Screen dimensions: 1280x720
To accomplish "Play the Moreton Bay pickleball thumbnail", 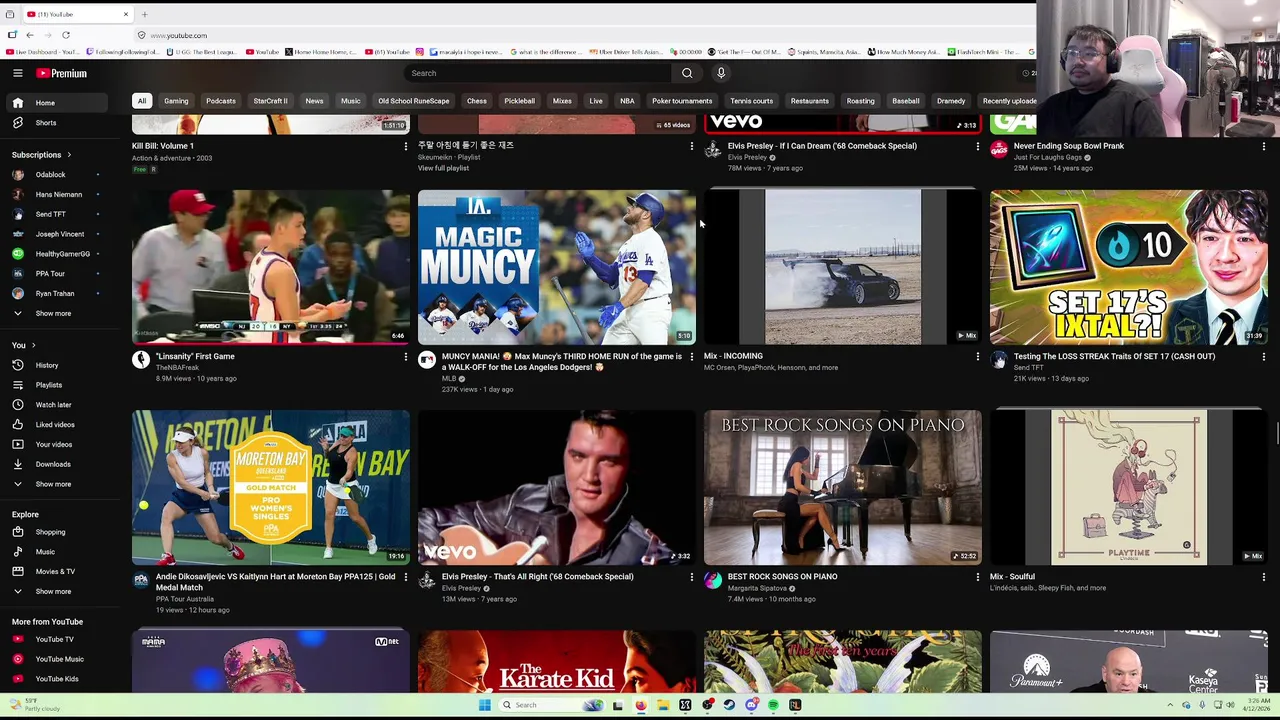I will (271, 487).
